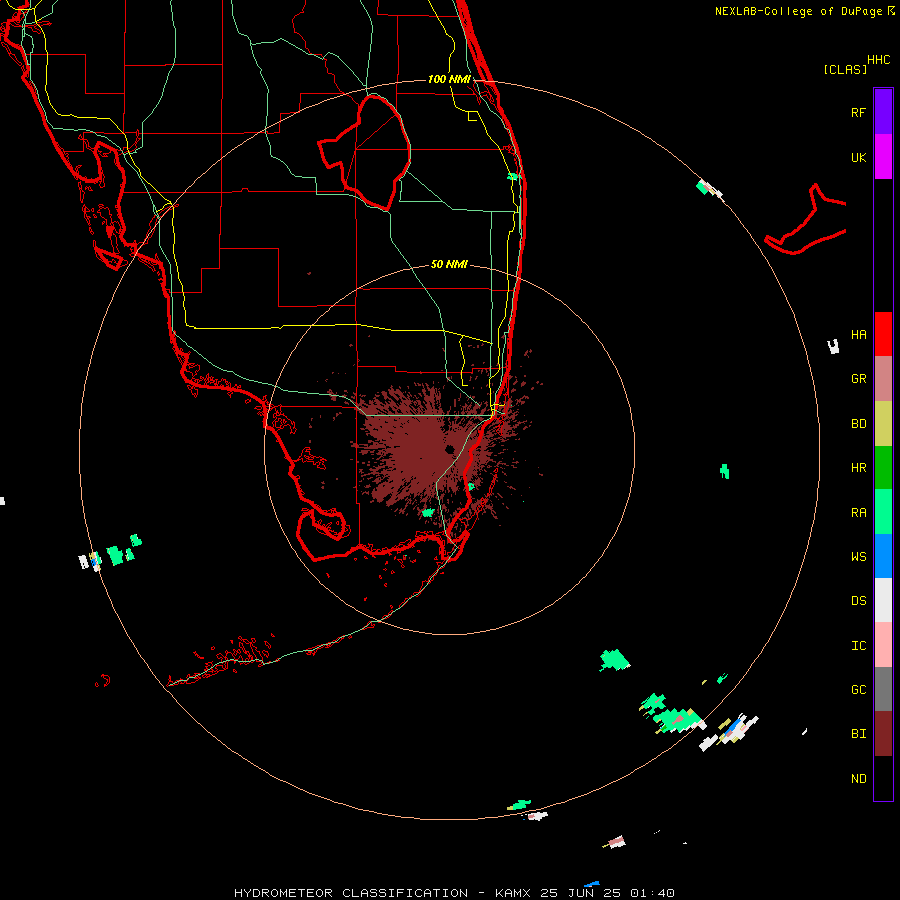Click the 50 NMI range ring label
The image size is (900, 900).
pos(449,264)
